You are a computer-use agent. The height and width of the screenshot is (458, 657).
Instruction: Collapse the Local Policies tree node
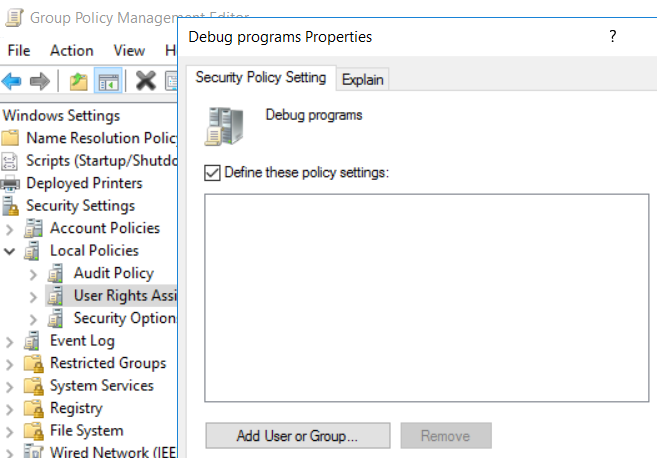[10, 250]
